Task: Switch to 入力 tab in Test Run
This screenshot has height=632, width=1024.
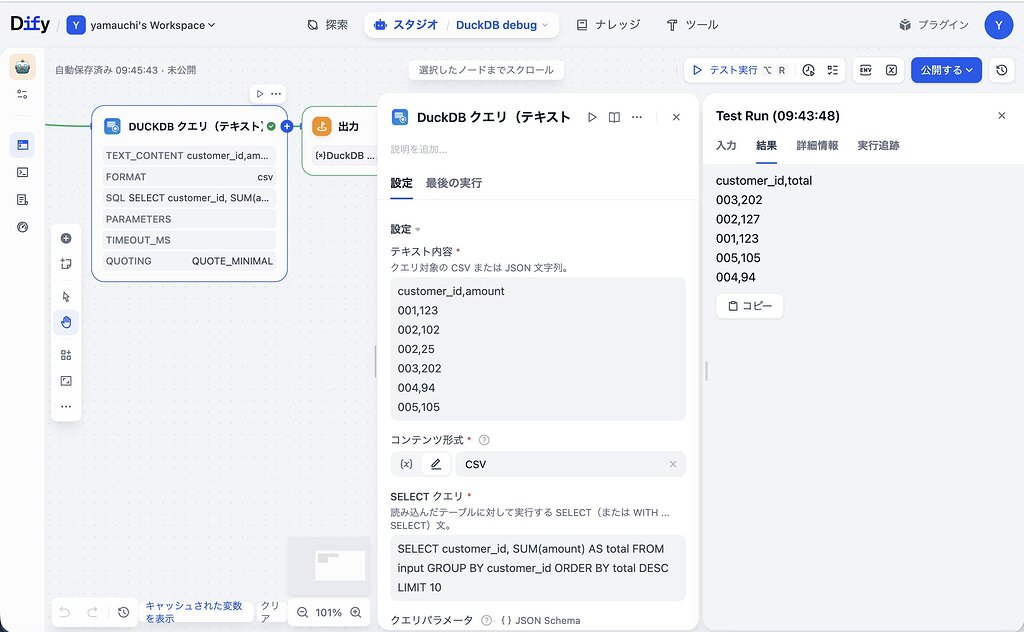Action: tap(726, 146)
